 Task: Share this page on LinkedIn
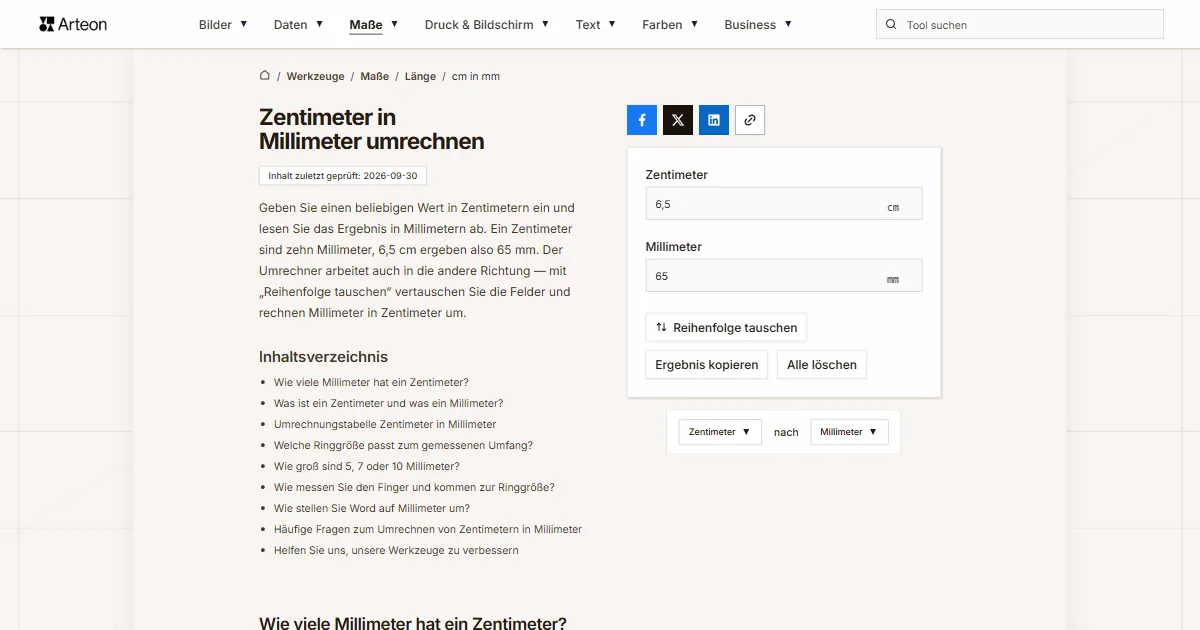(714, 120)
